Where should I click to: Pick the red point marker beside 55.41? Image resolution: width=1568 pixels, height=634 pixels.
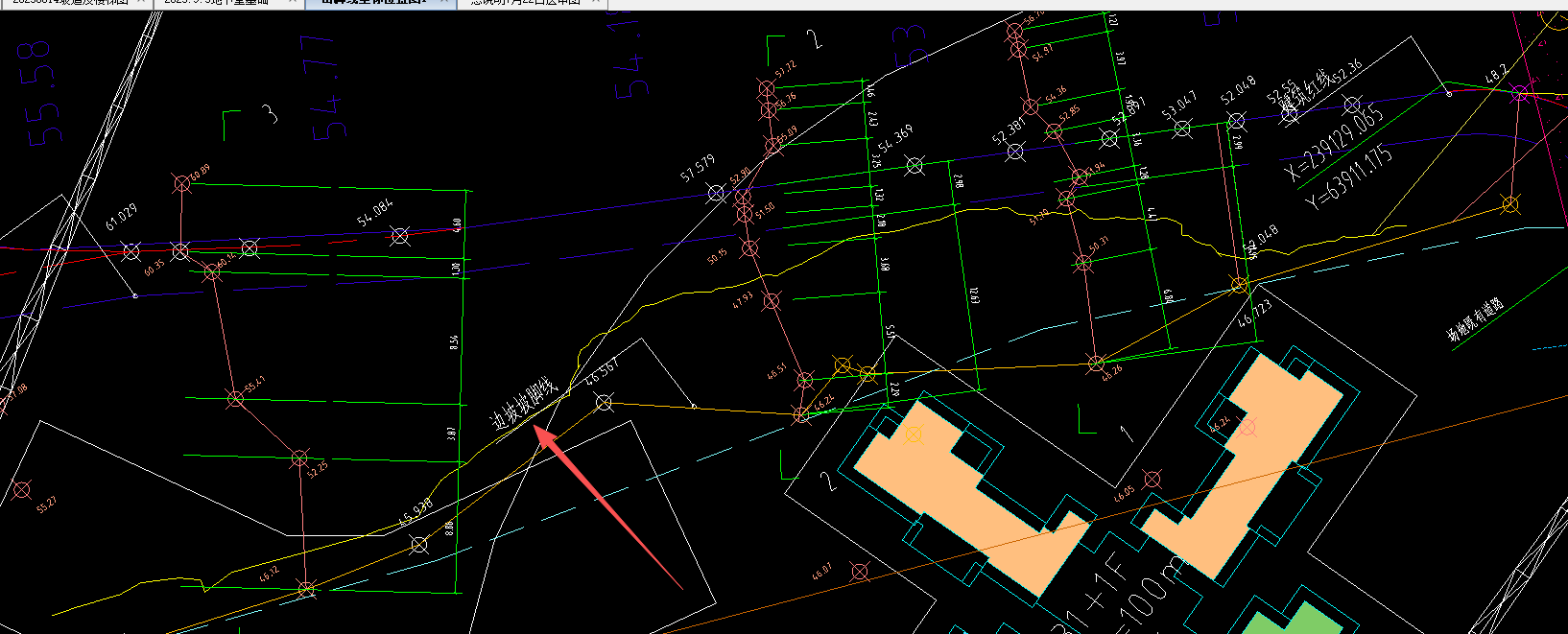pyautogui.click(x=235, y=398)
